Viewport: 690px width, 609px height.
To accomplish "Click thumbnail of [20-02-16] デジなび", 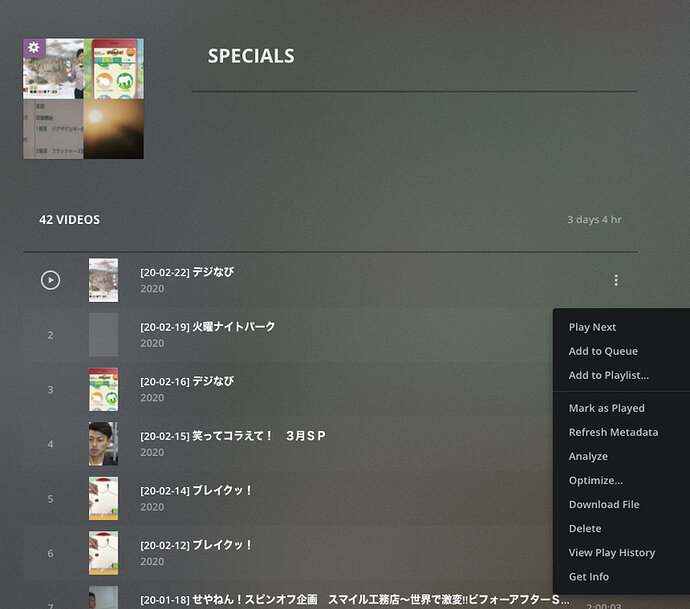I will 103,389.
